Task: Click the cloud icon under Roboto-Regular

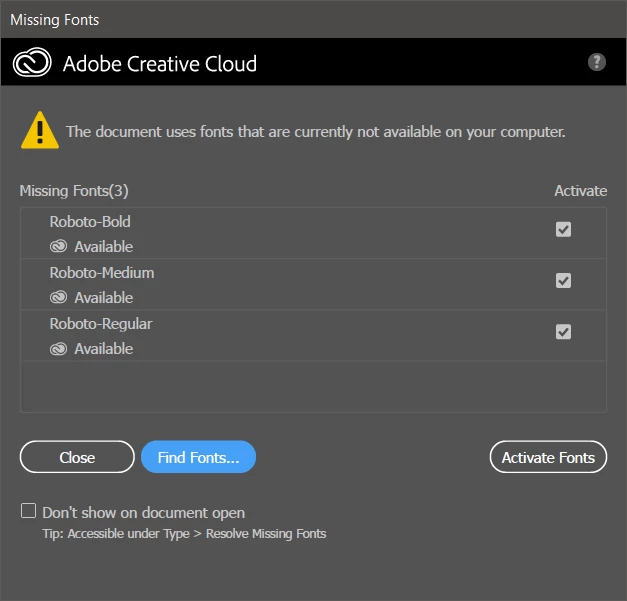Action: (58, 349)
